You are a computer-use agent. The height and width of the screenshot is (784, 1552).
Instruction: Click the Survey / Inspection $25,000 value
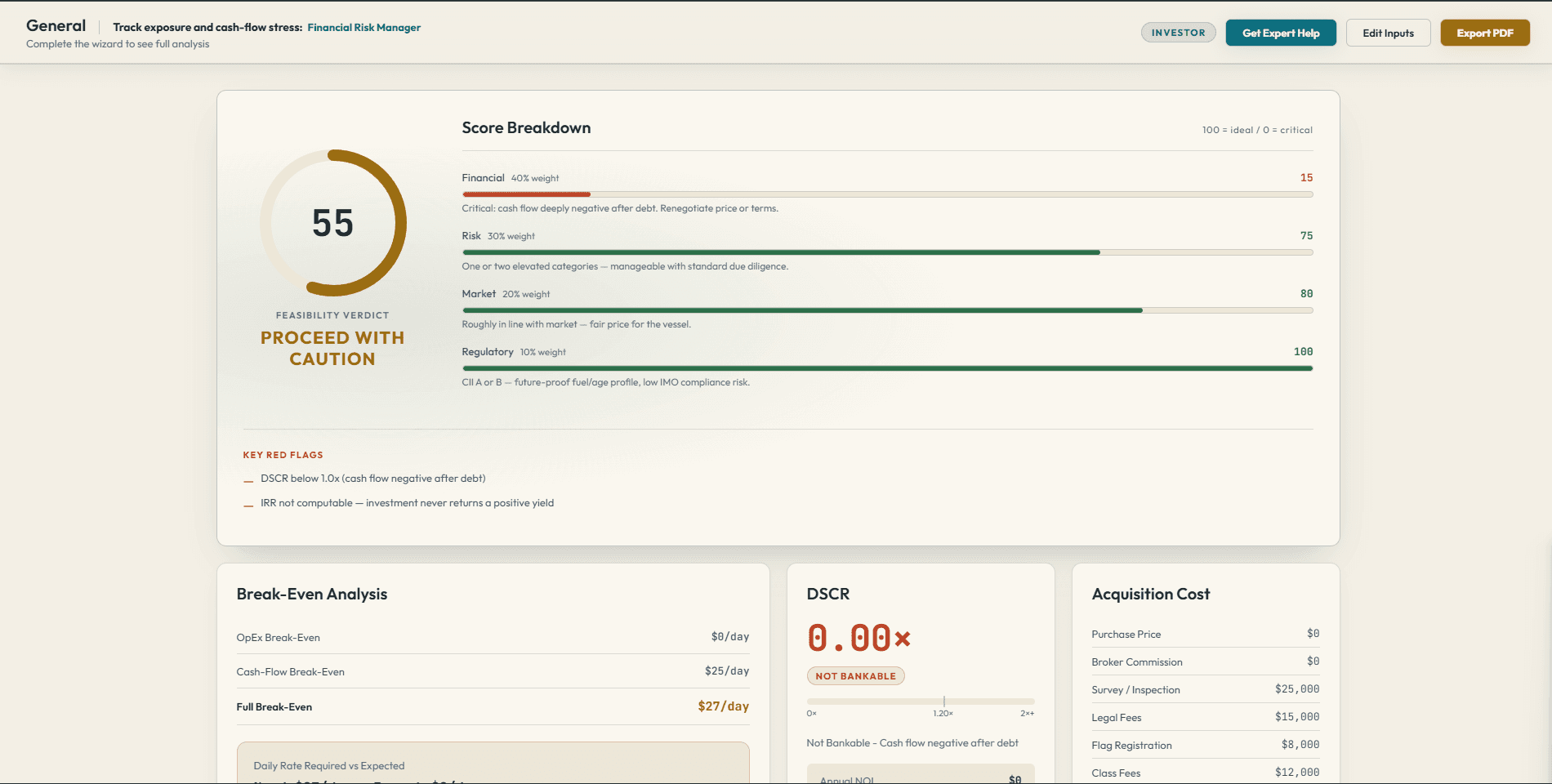coord(1297,689)
